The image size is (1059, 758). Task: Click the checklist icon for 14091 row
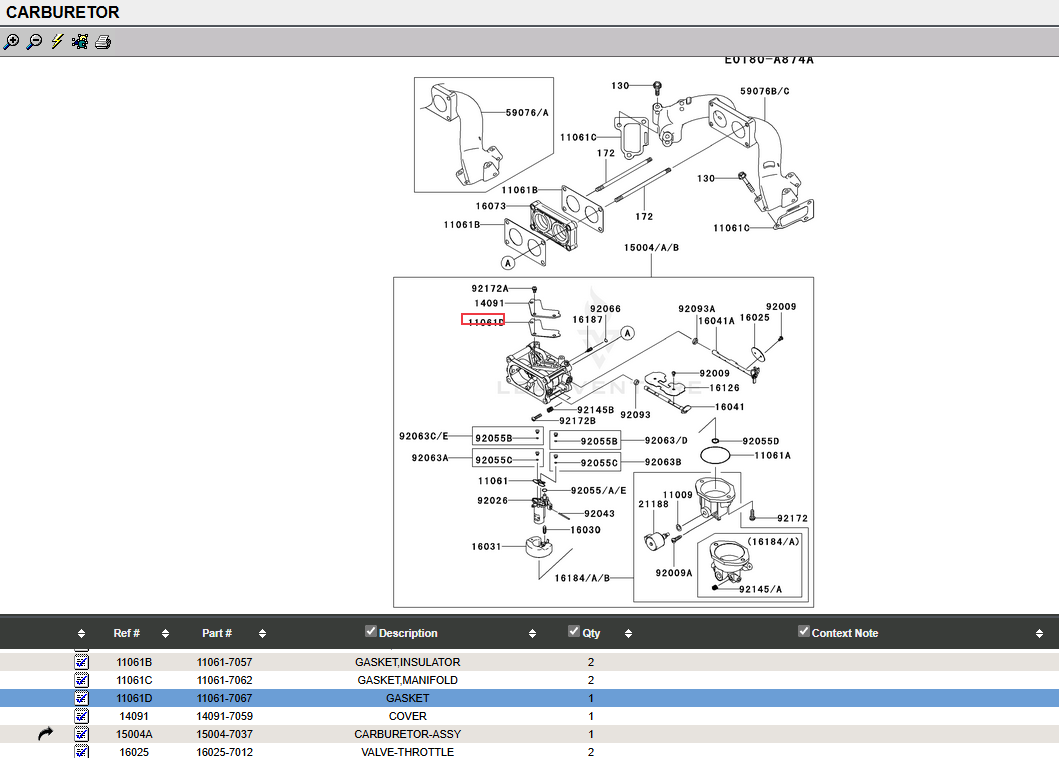point(82,716)
